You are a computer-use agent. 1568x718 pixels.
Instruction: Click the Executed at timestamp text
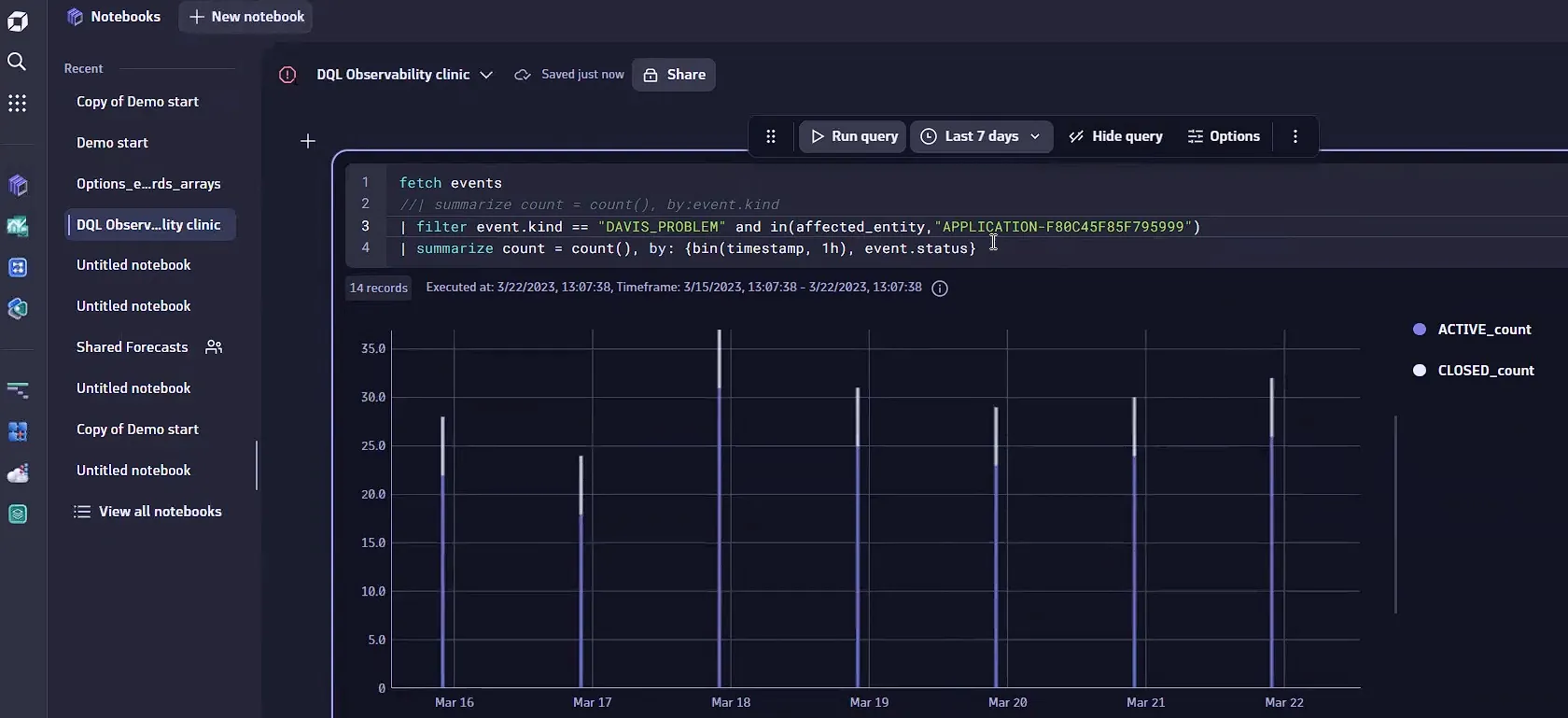click(x=674, y=288)
